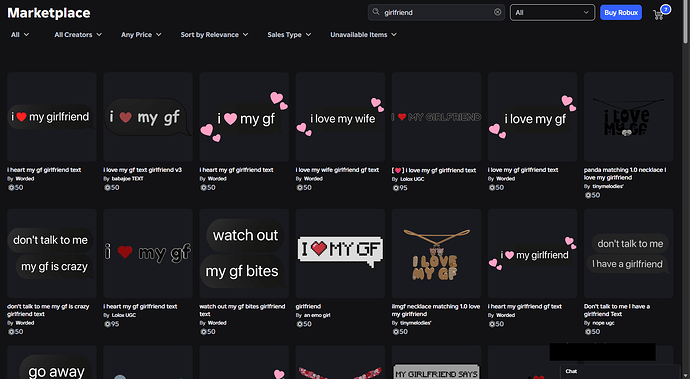
Task: Open the shopping cart icon
Action: tap(659, 15)
